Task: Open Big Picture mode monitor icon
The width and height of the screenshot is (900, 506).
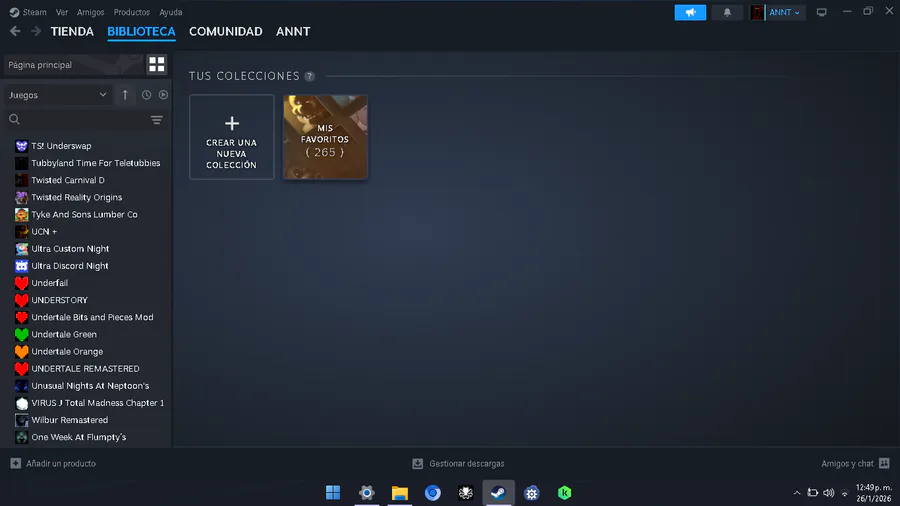Action: click(x=821, y=12)
